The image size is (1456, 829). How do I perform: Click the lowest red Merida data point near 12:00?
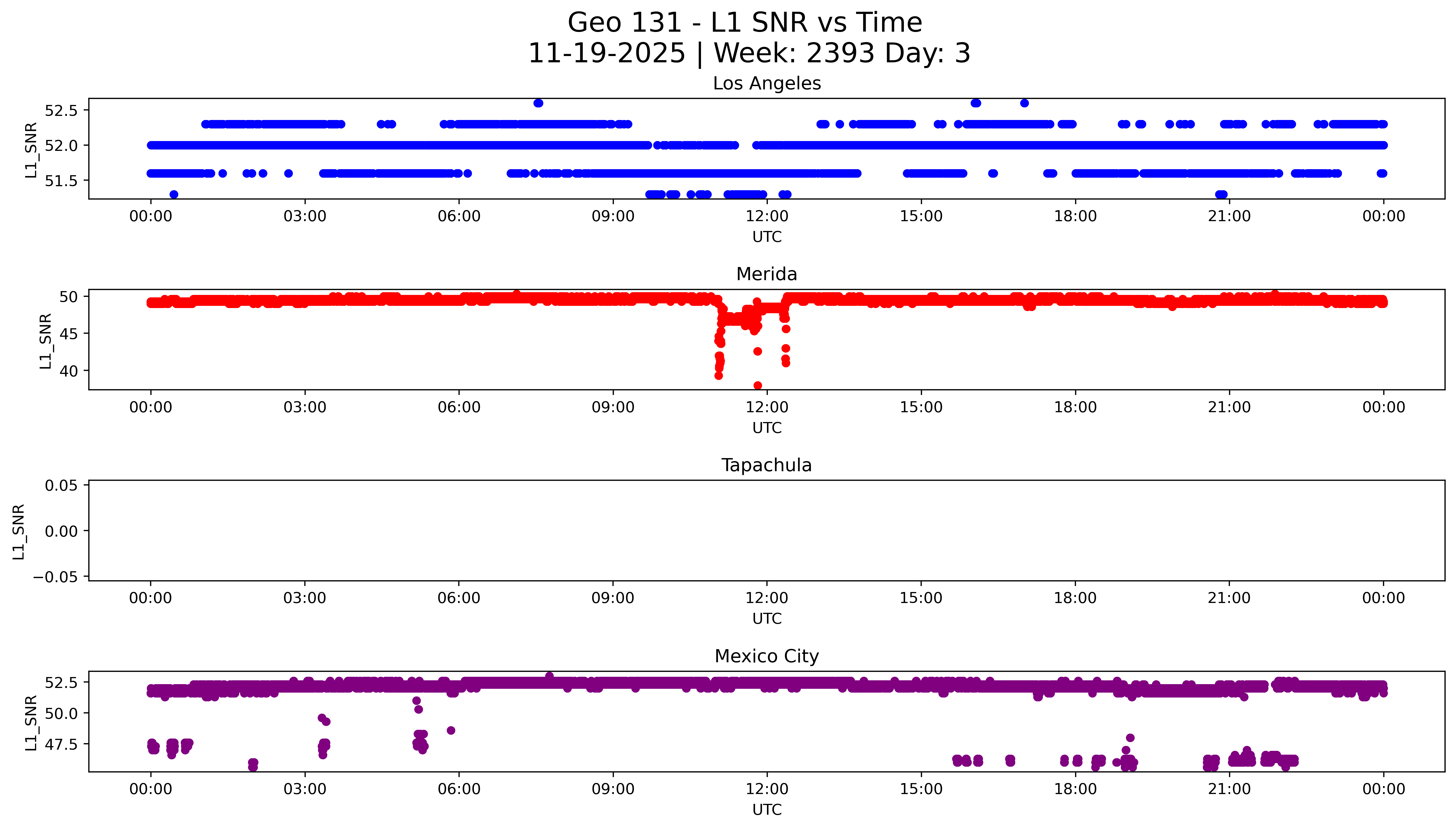(757, 385)
